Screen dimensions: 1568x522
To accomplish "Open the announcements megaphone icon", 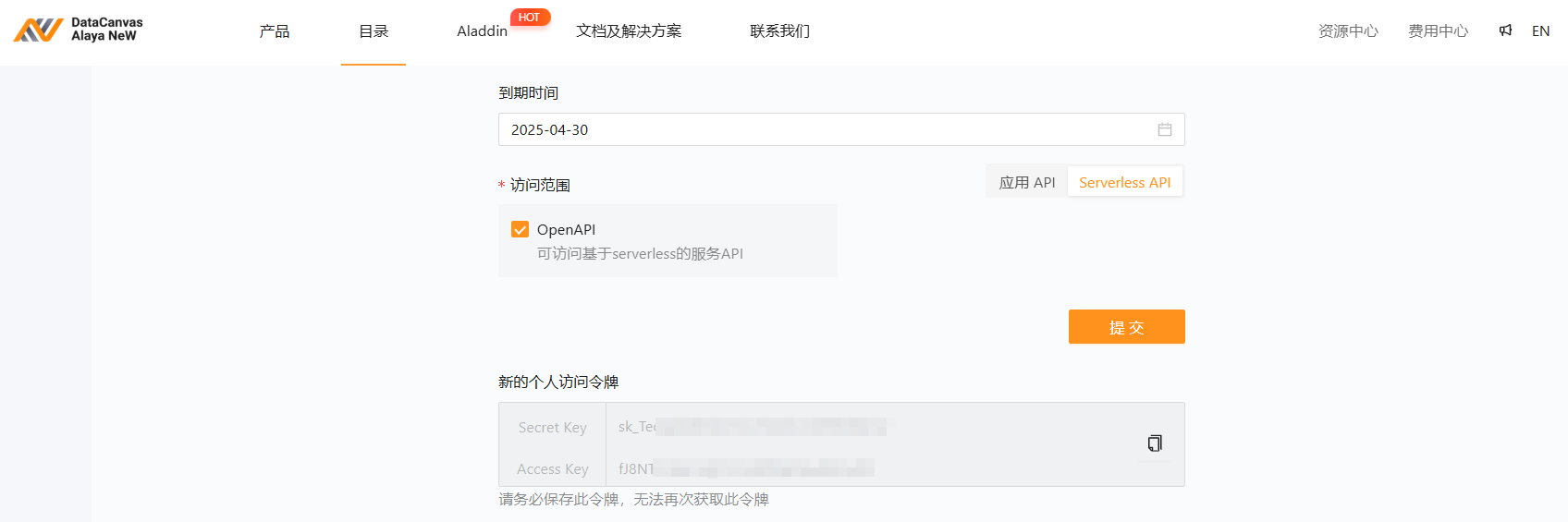I will click(x=1506, y=30).
